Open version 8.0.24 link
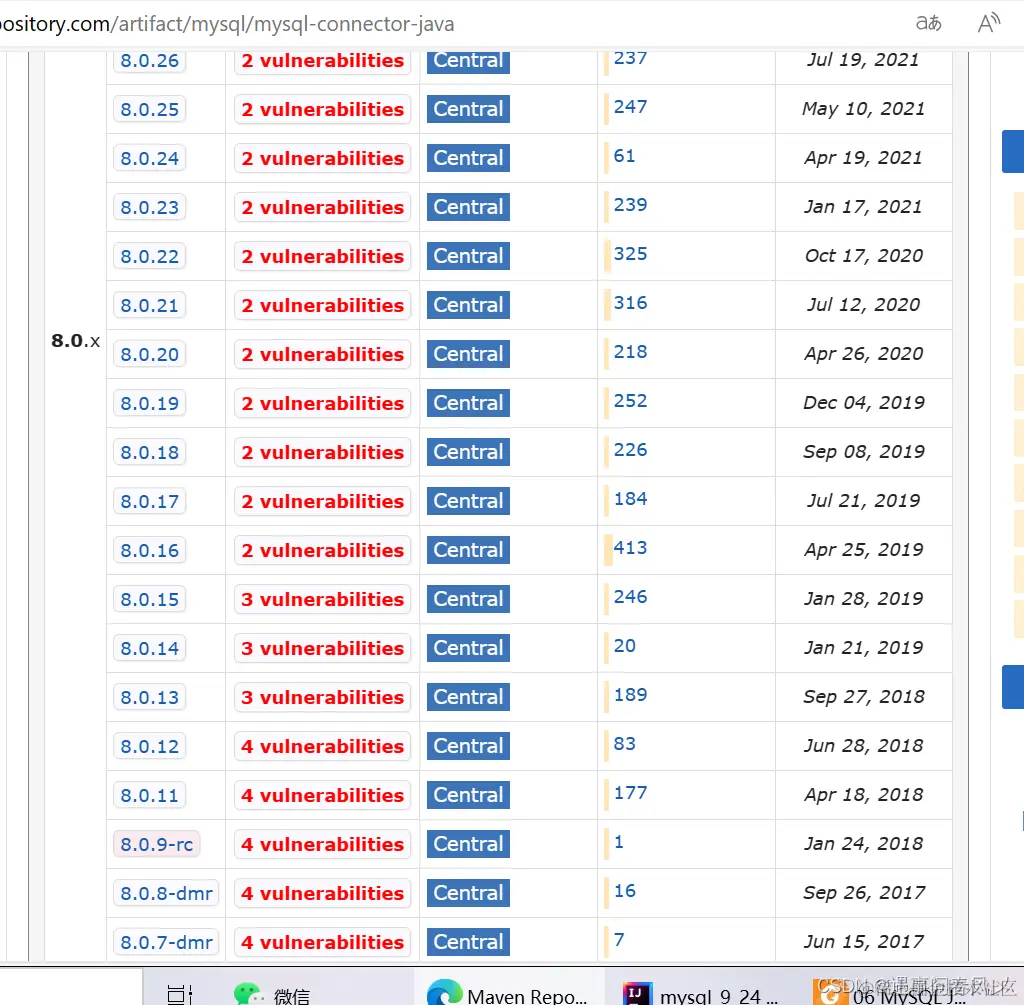Screen dimensions: 1024x1005 point(150,158)
